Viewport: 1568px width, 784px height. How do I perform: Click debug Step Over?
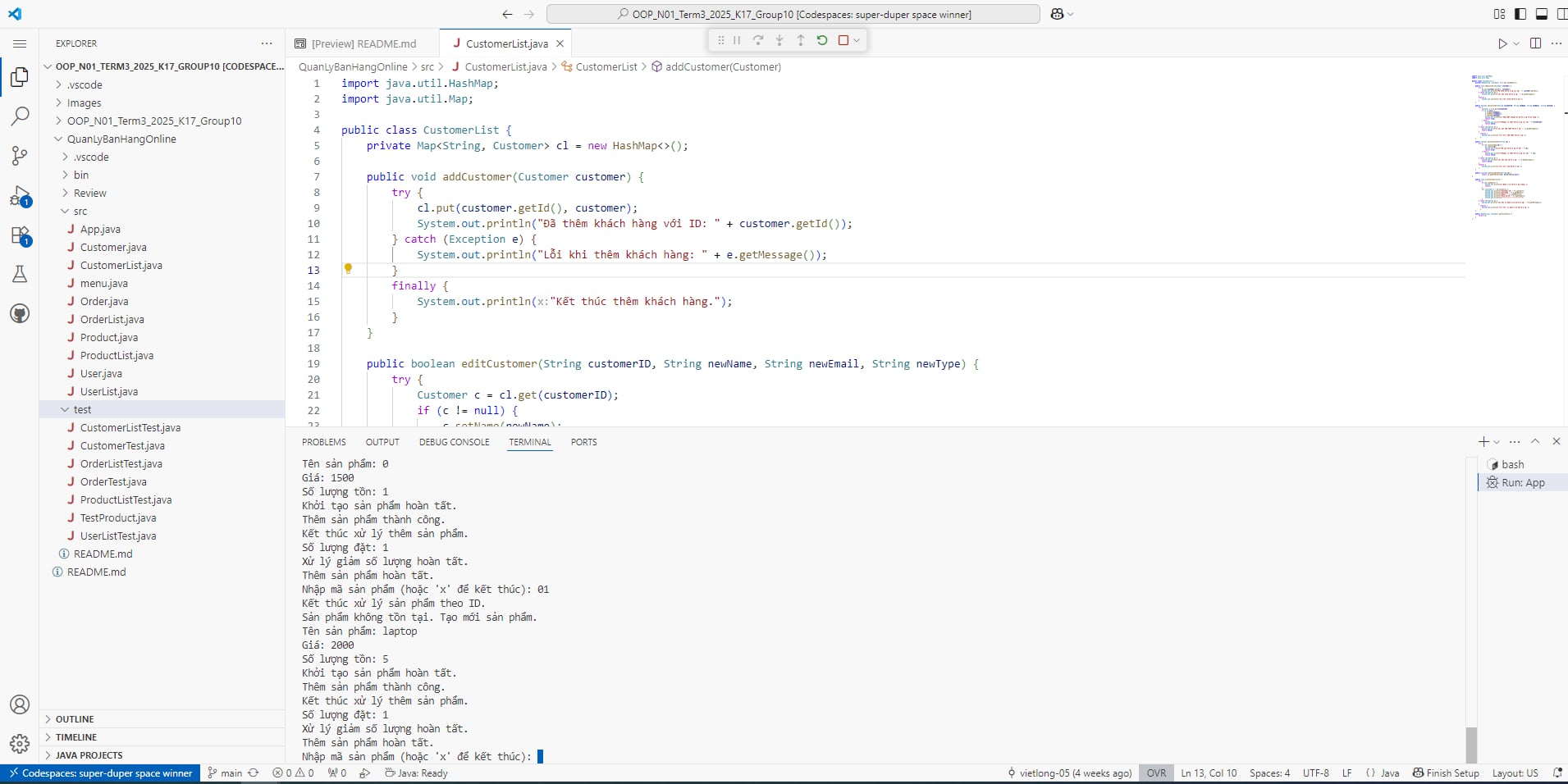(x=758, y=40)
